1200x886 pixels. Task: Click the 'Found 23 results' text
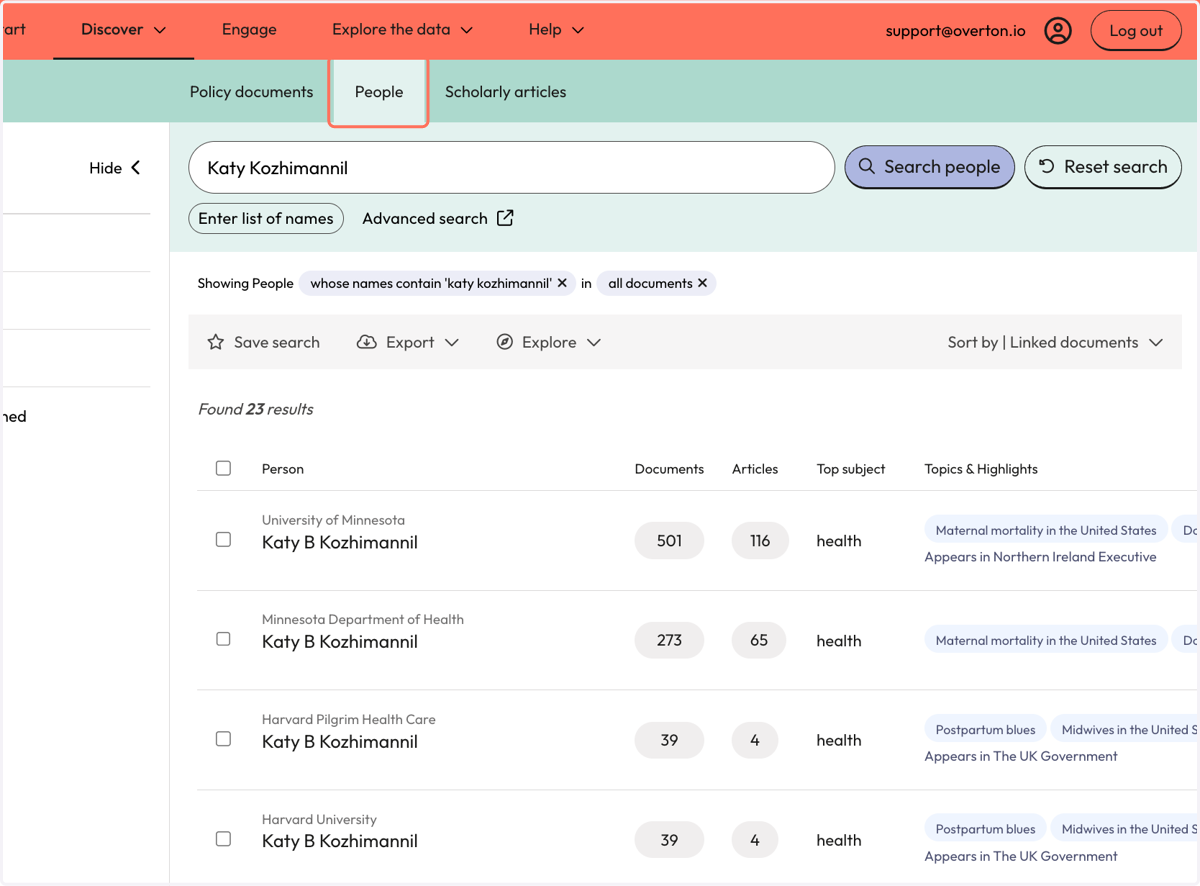point(256,409)
